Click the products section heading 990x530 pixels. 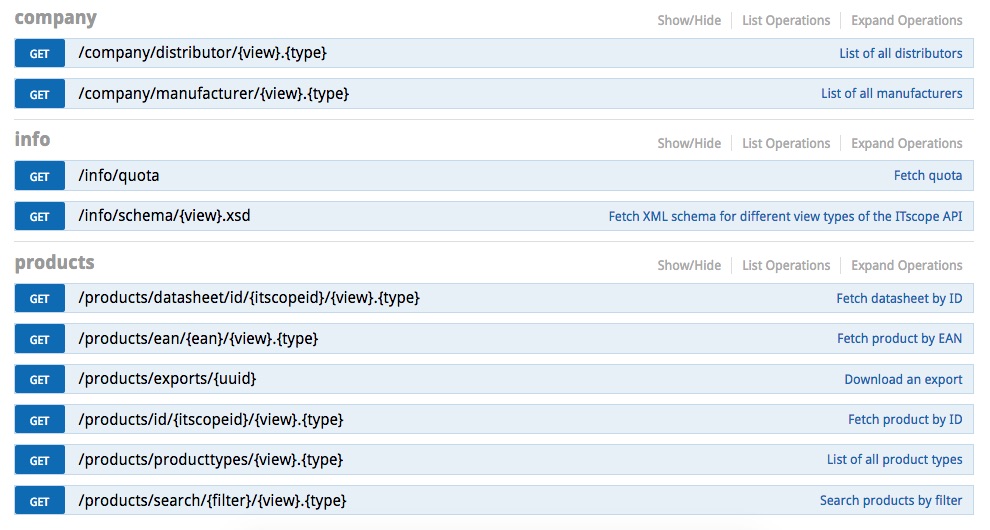point(54,263)
